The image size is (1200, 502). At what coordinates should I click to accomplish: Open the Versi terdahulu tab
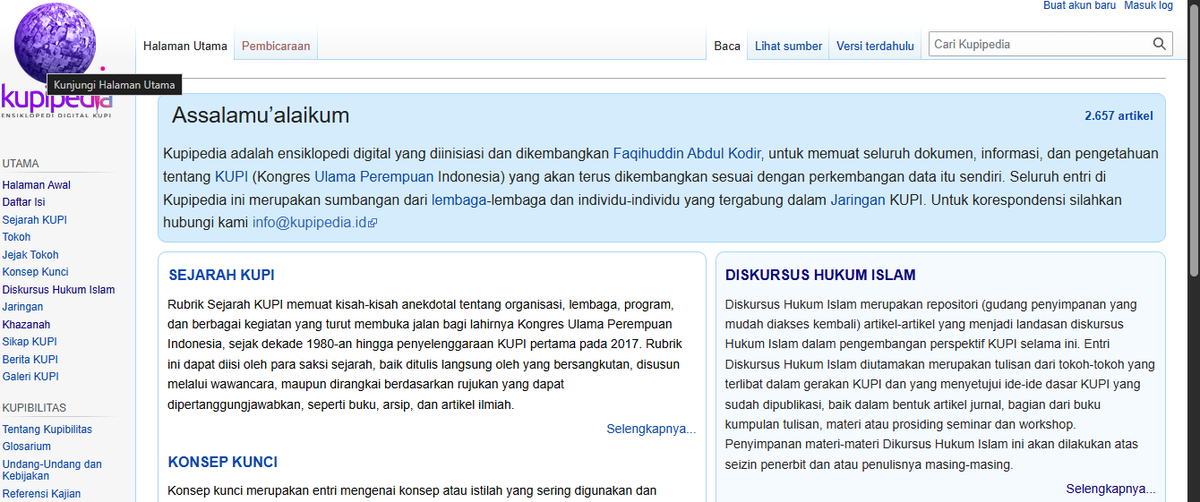tap(875, 46)
